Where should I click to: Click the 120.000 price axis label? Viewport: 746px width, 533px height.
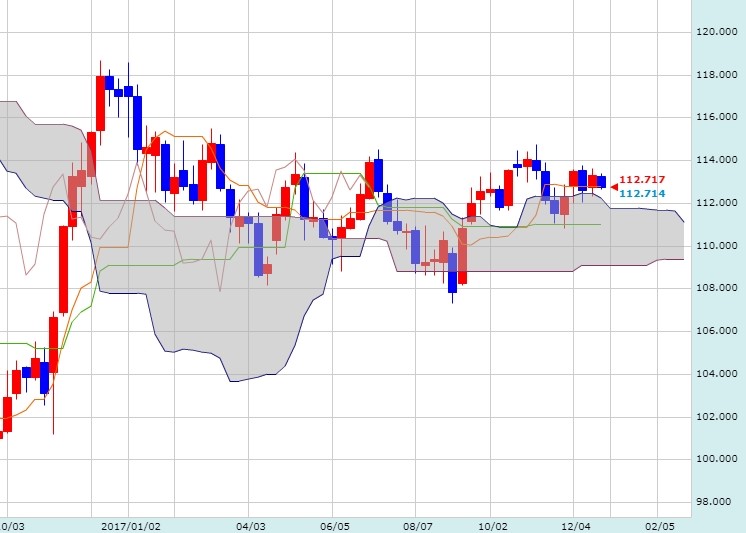click(717, 32)
